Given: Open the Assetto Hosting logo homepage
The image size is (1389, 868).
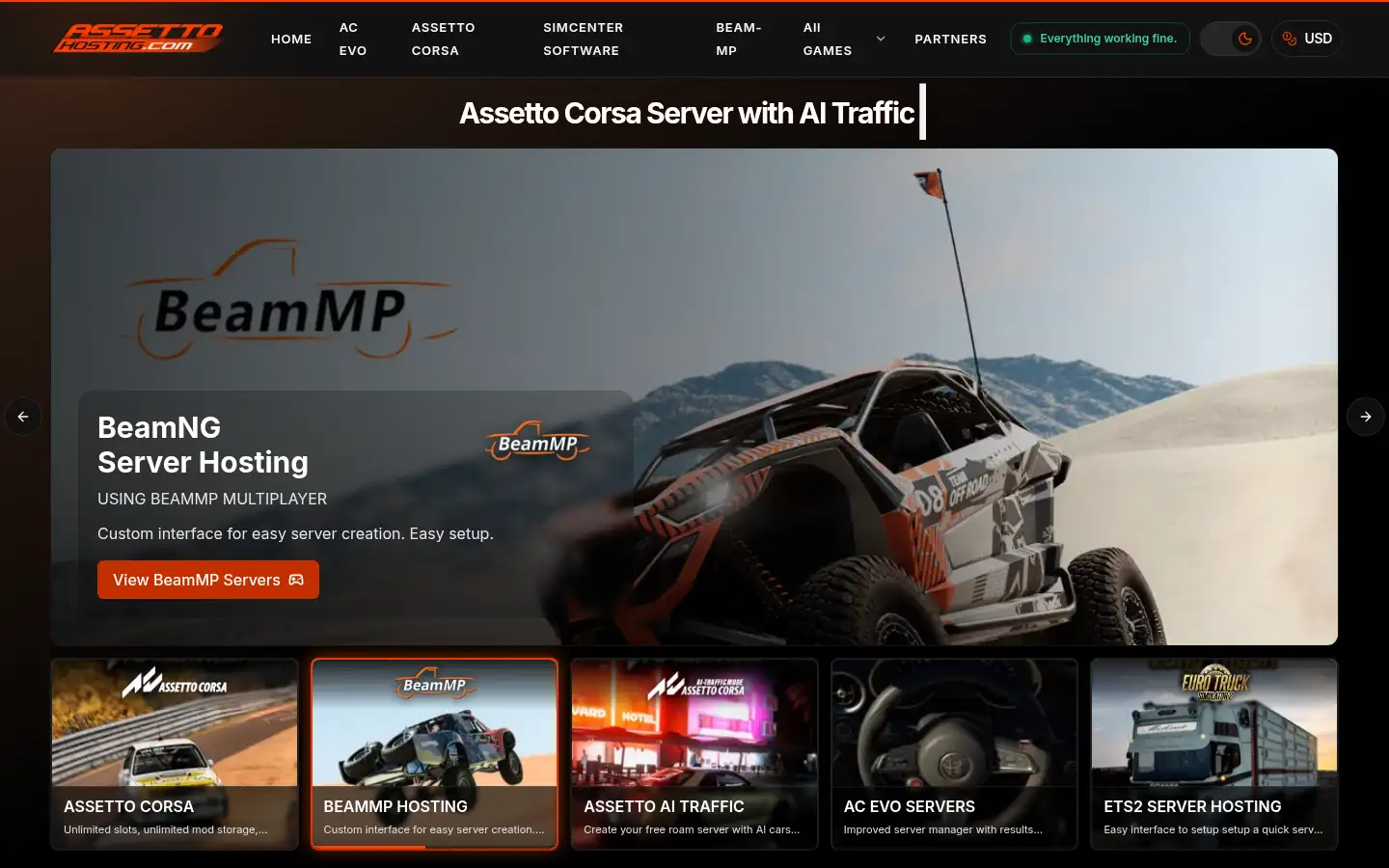Looking at the screenshot, I should click(x=138, y=39).
